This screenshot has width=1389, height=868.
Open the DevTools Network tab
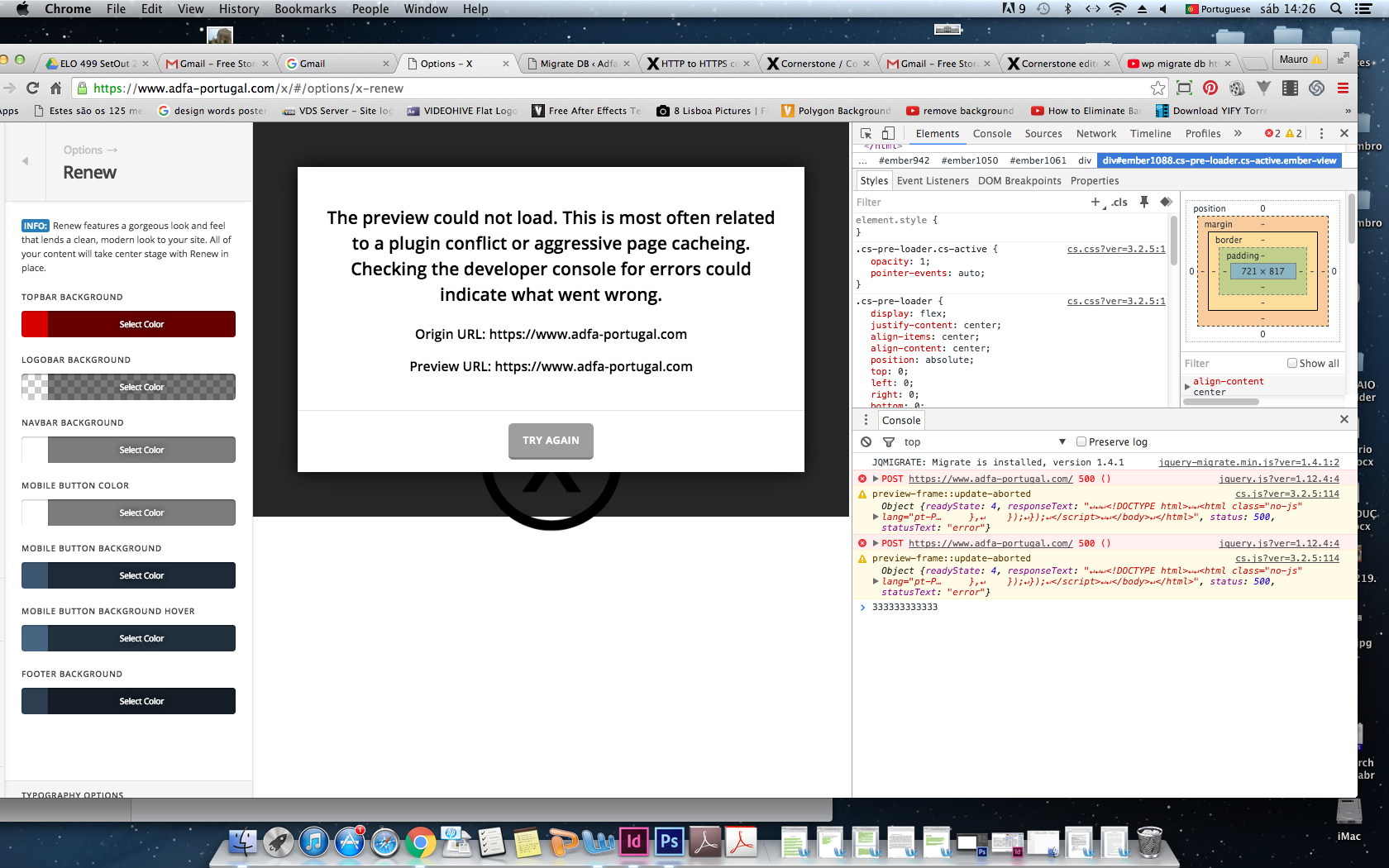coord(1096,133)
